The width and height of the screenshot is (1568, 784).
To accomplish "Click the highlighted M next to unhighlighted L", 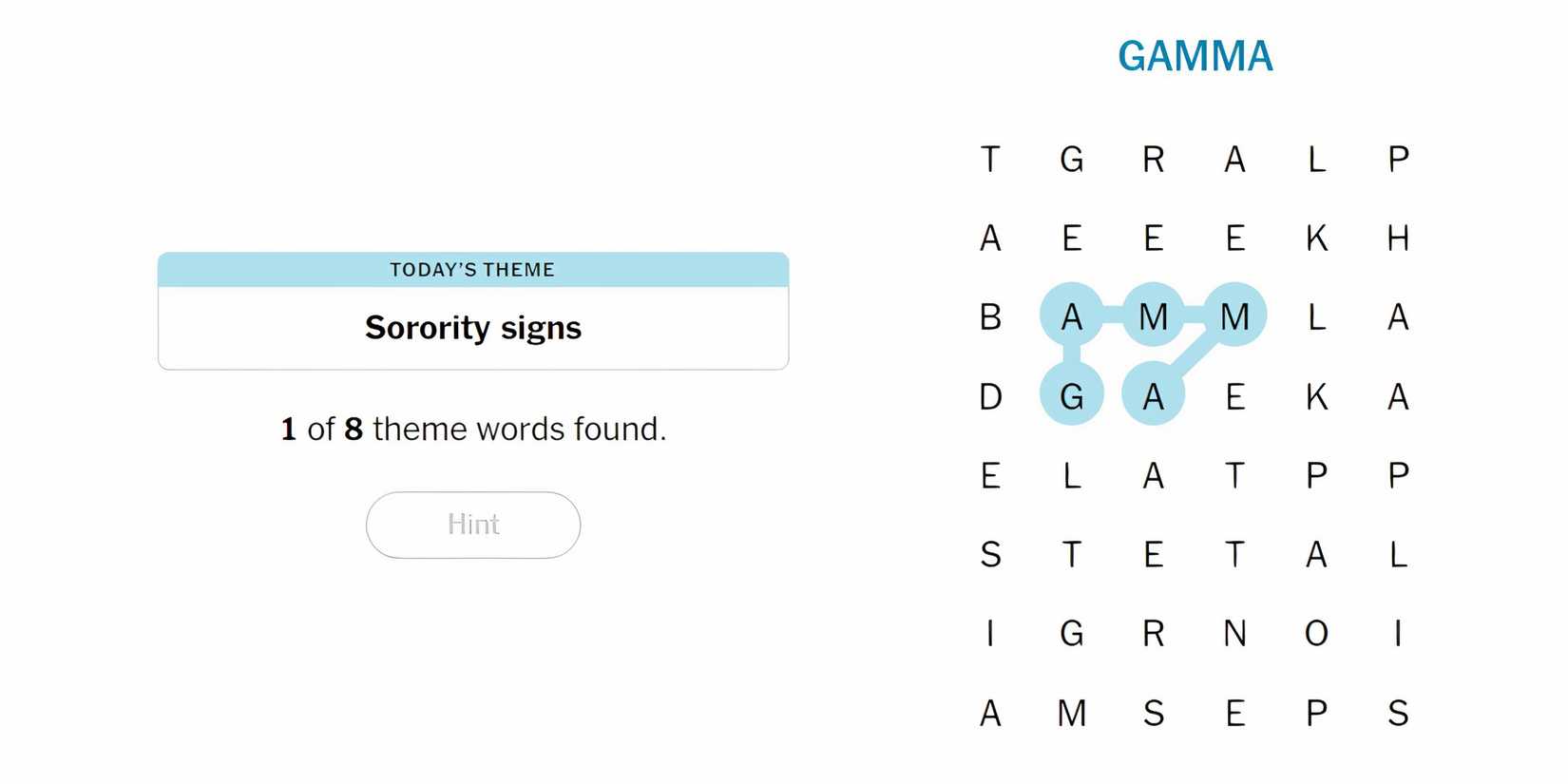I will (1234, 316).
